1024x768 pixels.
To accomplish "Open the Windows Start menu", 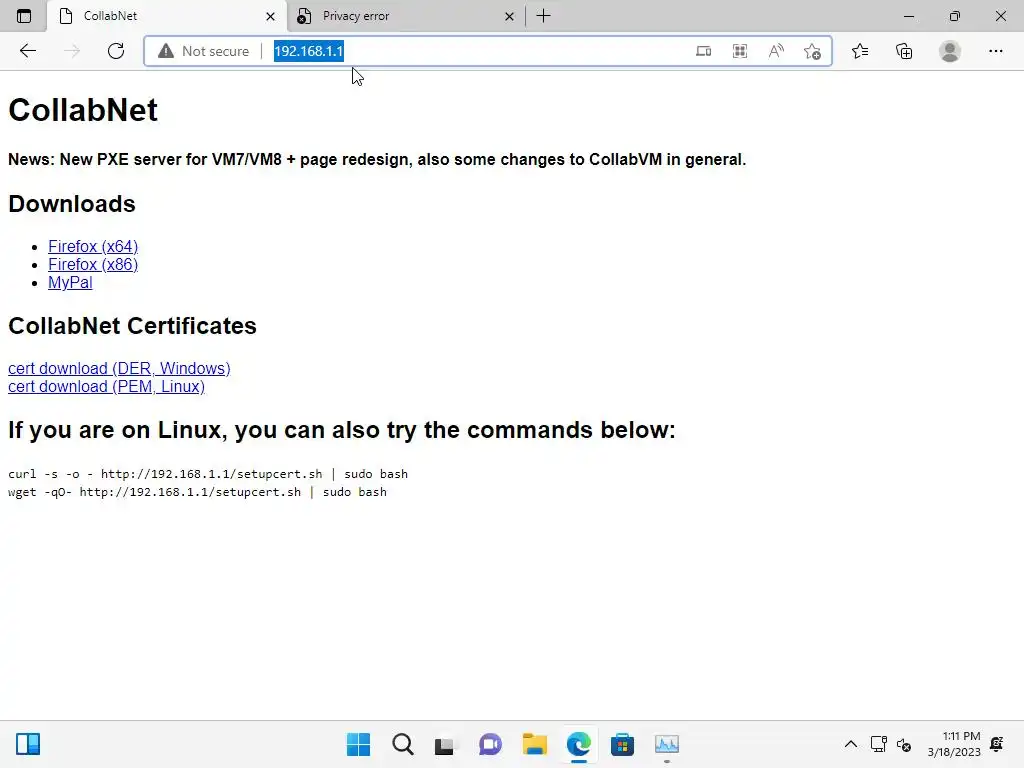I will [358, 744].
